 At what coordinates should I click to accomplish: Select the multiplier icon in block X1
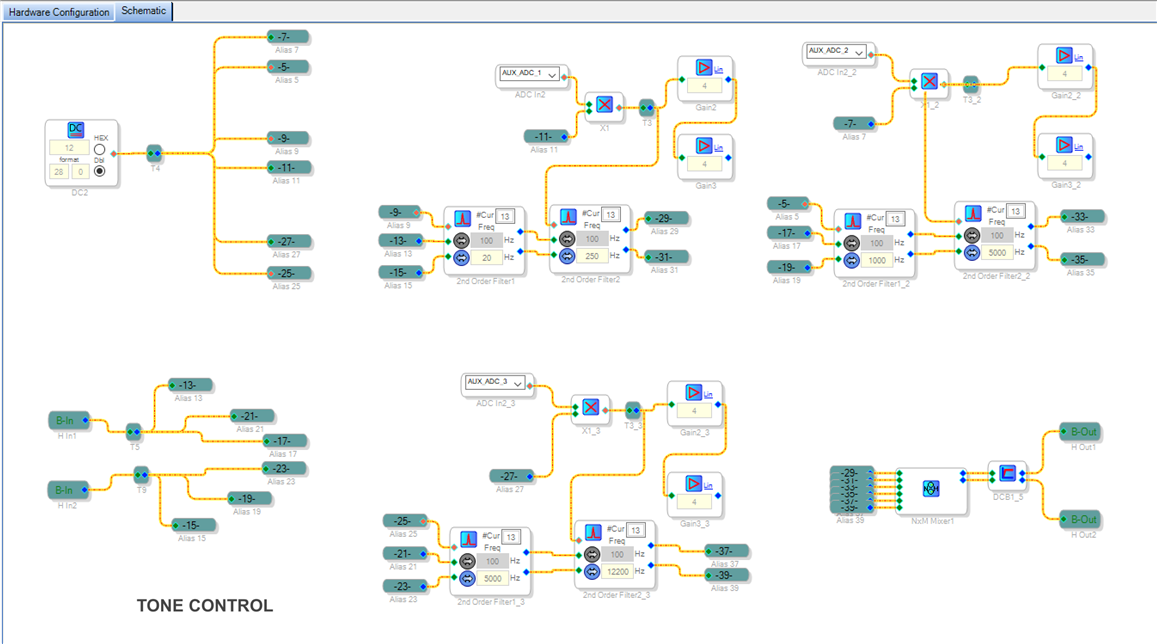(x=604, y=105)
